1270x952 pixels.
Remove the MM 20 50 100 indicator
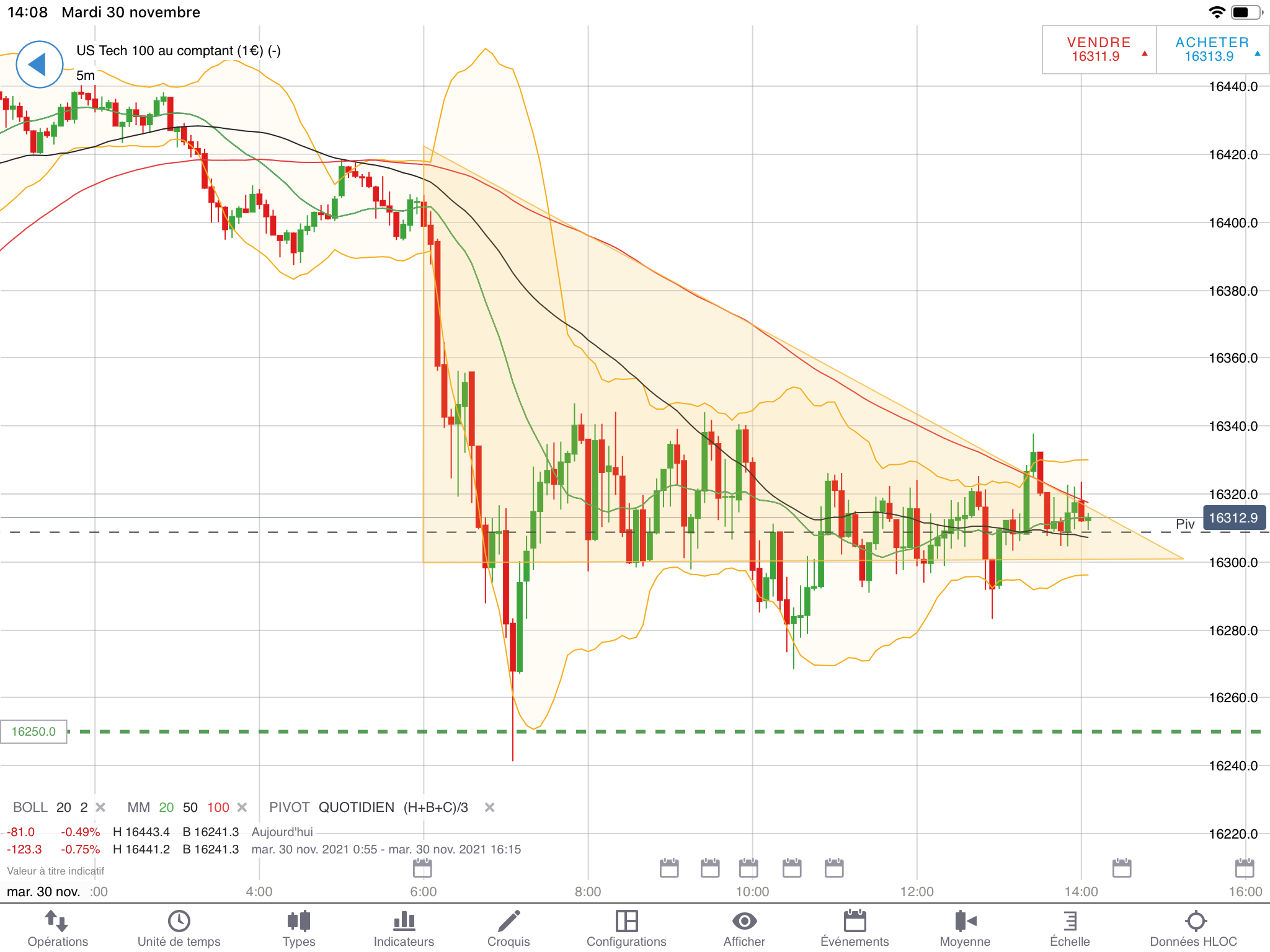[x=242, y=807]
